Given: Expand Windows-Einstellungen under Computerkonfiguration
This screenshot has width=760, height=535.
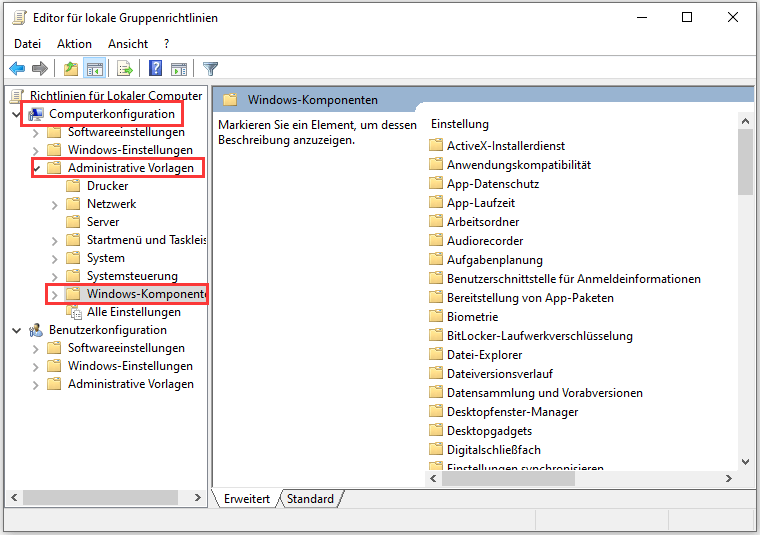Looking at the screenshot, I should click(x=35, y=150).
